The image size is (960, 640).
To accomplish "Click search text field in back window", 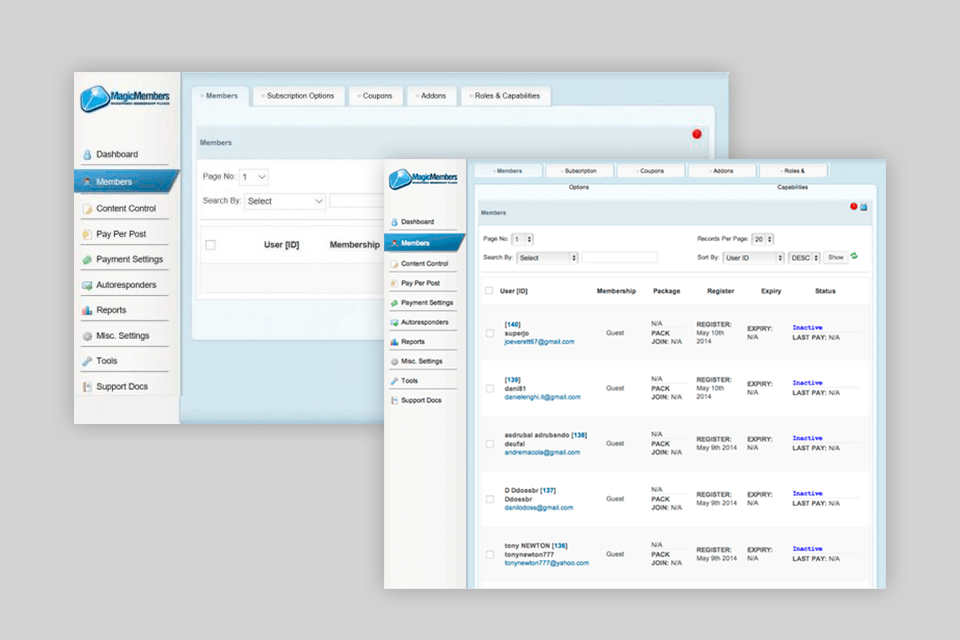I will click(356, 201).
